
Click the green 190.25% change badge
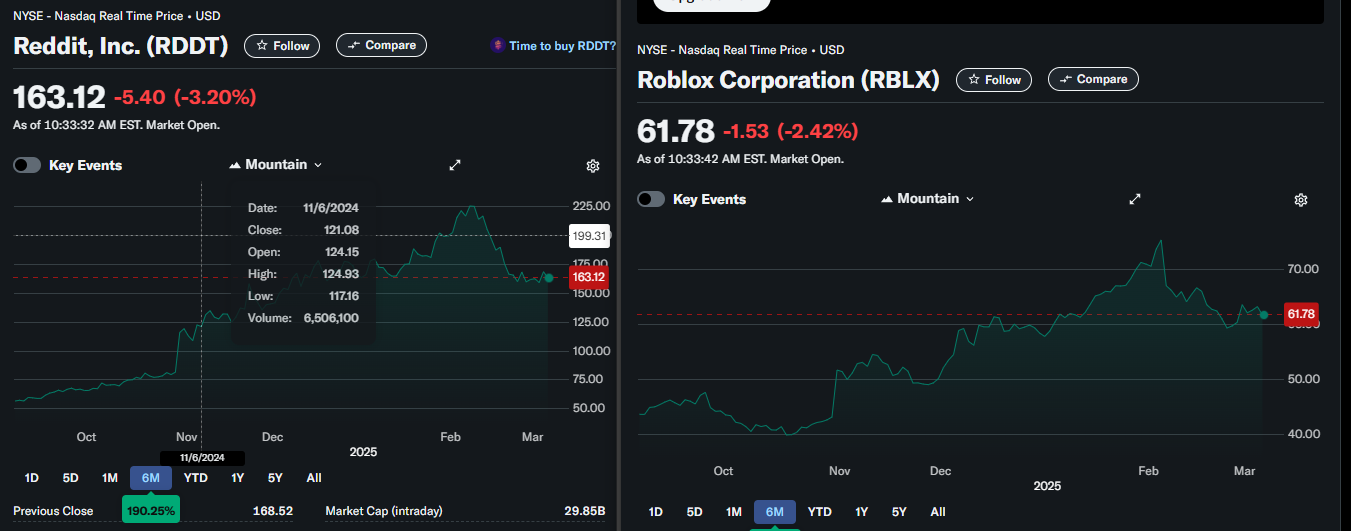pyautogui.click(x=151, y=510)
